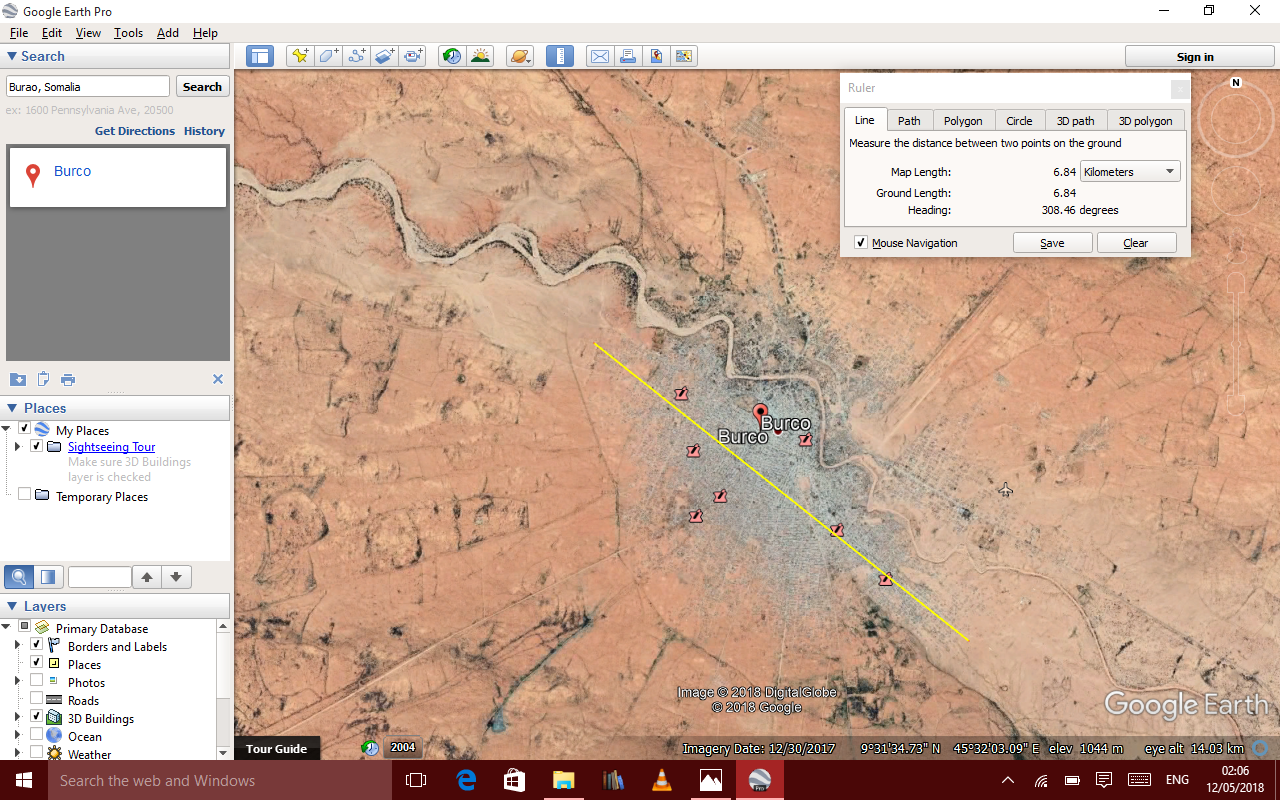Screen dimensions: 1280x800
Task: Open the Tour Guide panel
Action: click(277, 749)
